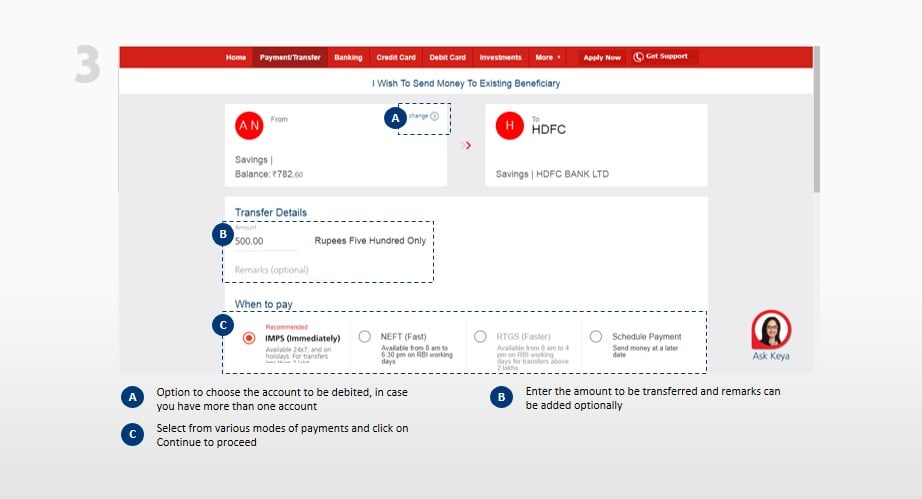Open the Investments menu item
Viewport: 922px width, 499px height.
500,58
